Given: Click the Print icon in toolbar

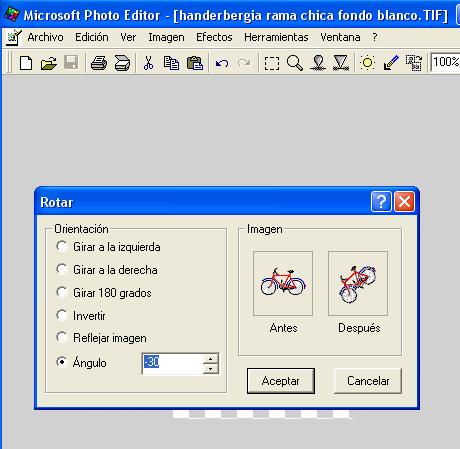Looking at the screenshot, I should click(x=99, y=63).
